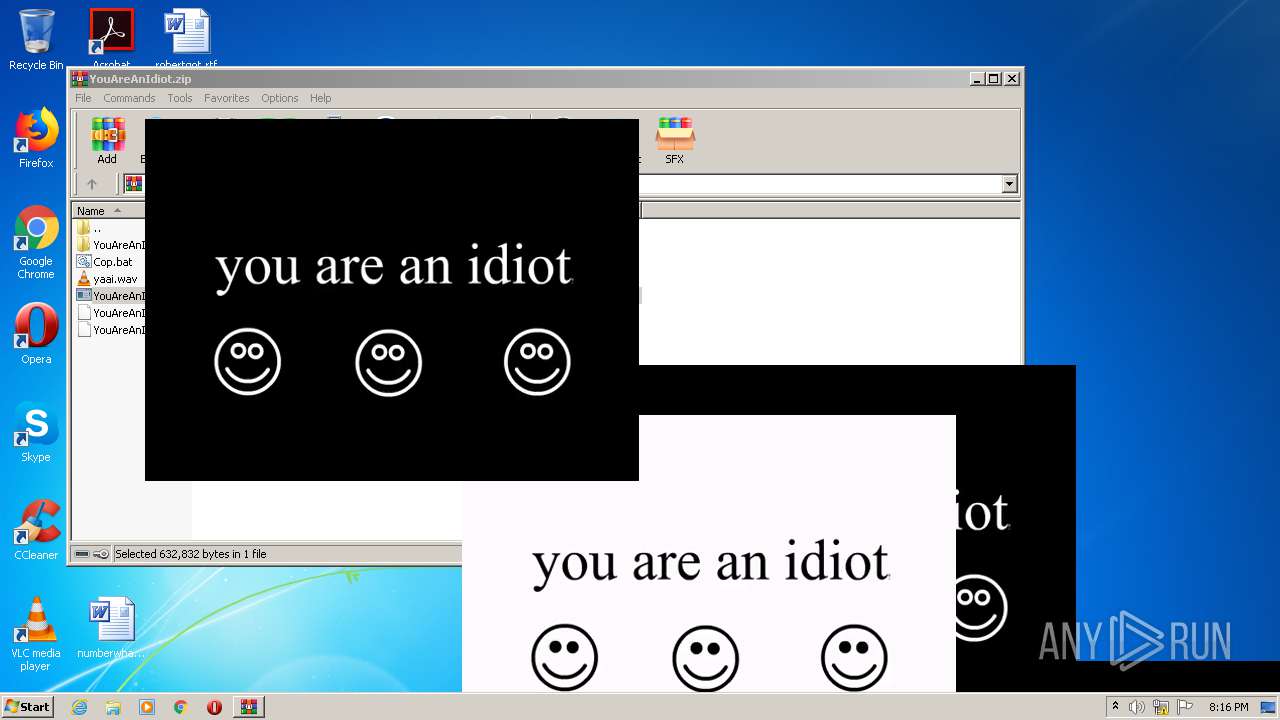Screen dimensions: 1280x720
Task: Open the Options menu in WinRAR
Action: [x=280, y=98]
